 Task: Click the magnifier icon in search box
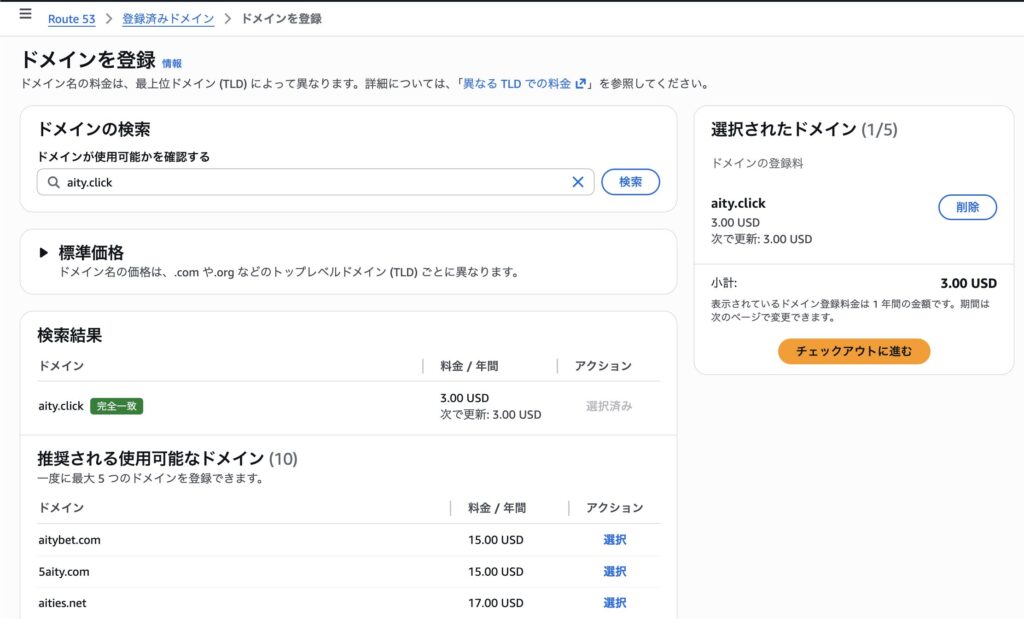(53, 183)
